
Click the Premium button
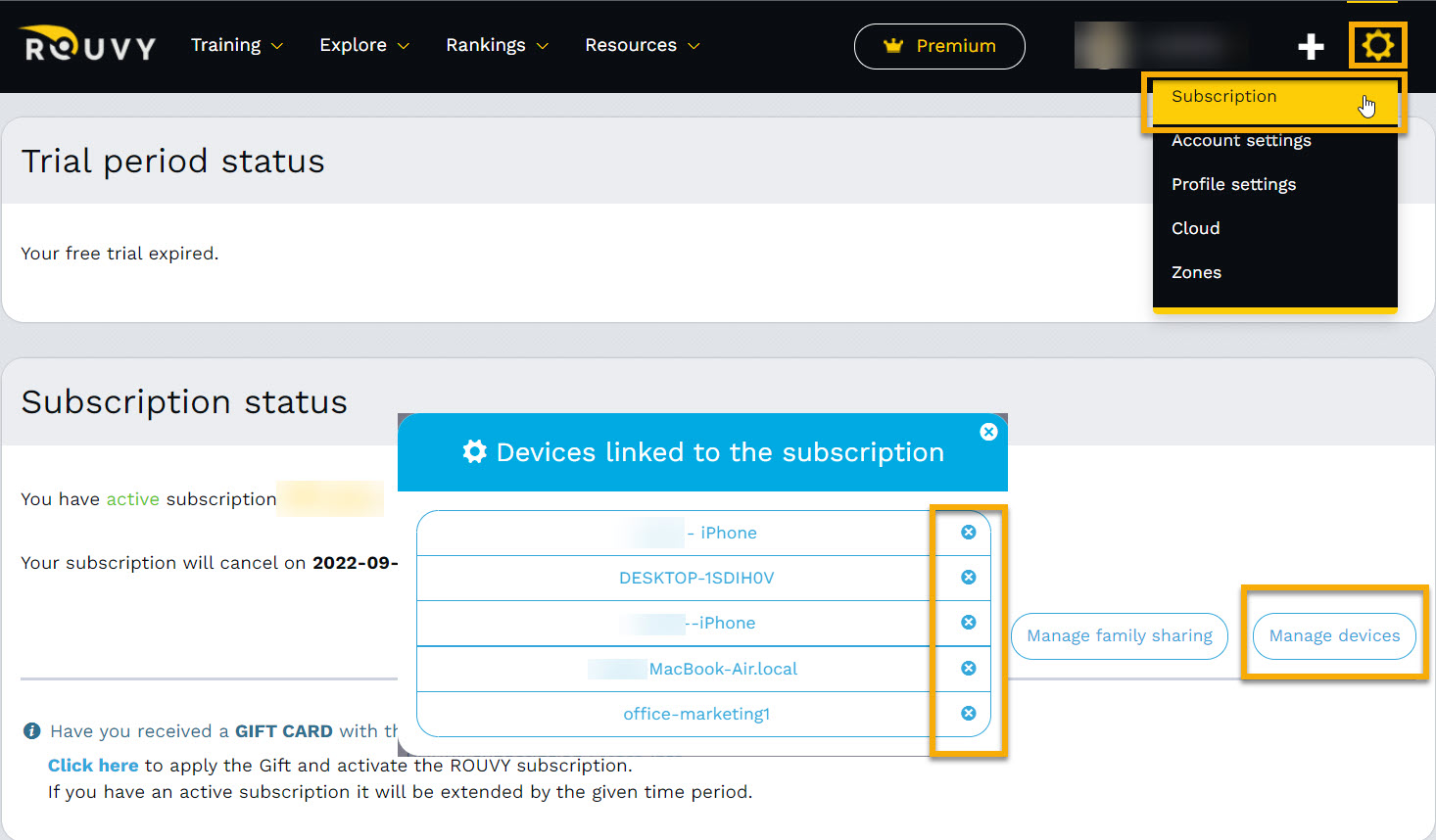(x=939, y=46)
